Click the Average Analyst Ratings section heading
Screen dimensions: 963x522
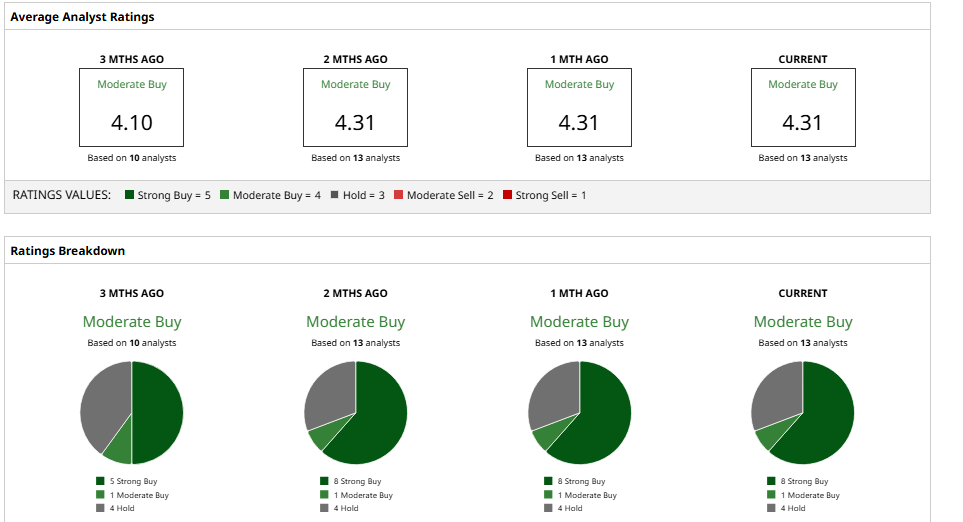82,17
